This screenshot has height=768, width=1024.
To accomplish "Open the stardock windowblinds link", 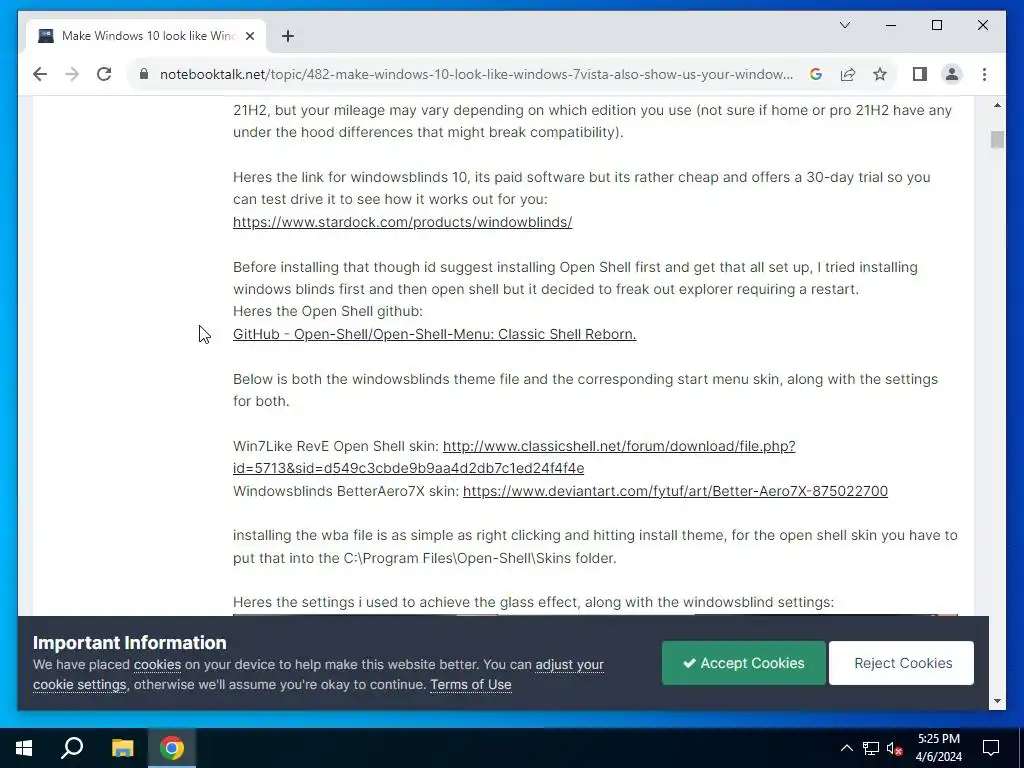I will (x=402, y=222).
